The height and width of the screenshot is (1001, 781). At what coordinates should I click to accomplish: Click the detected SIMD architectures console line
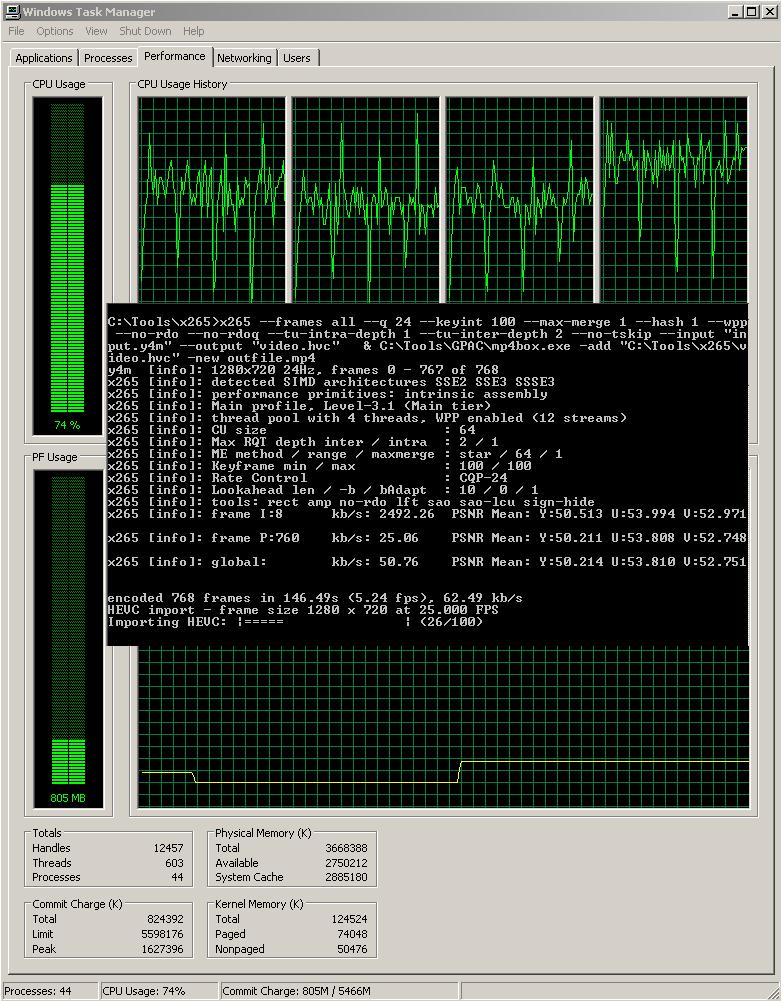point(331,382)
